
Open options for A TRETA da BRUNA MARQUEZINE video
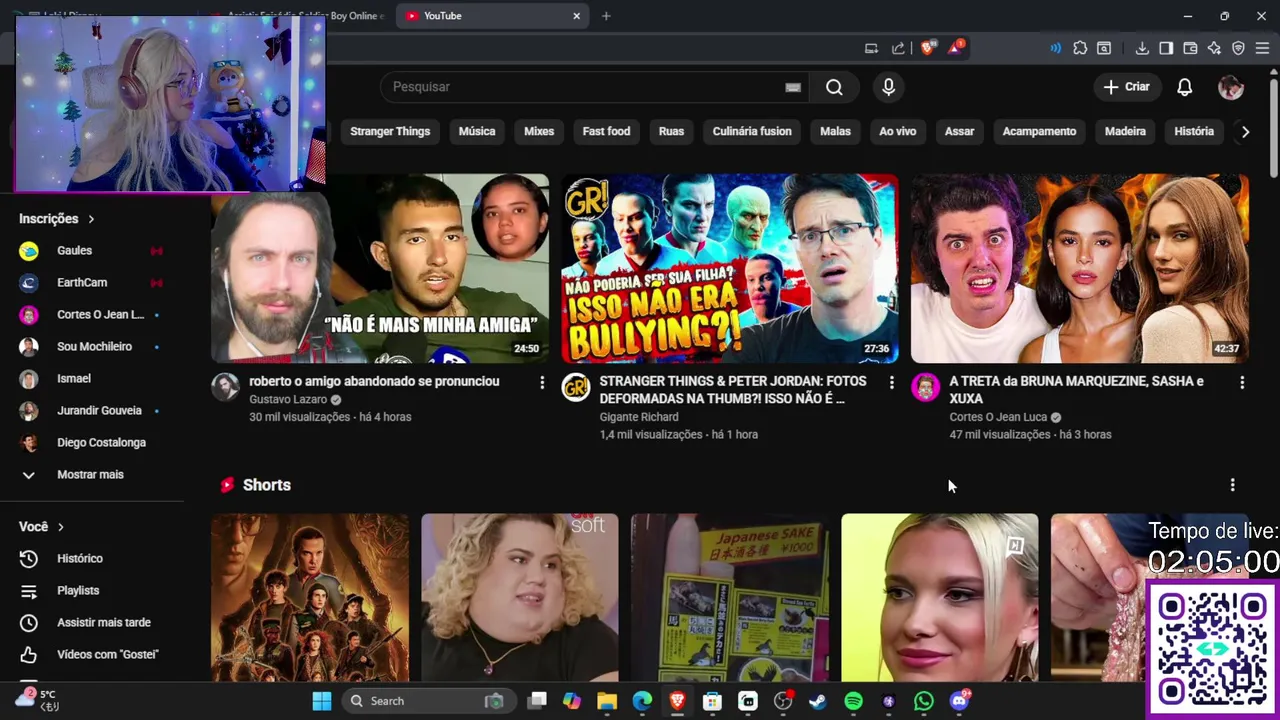tap(1242, 383)
